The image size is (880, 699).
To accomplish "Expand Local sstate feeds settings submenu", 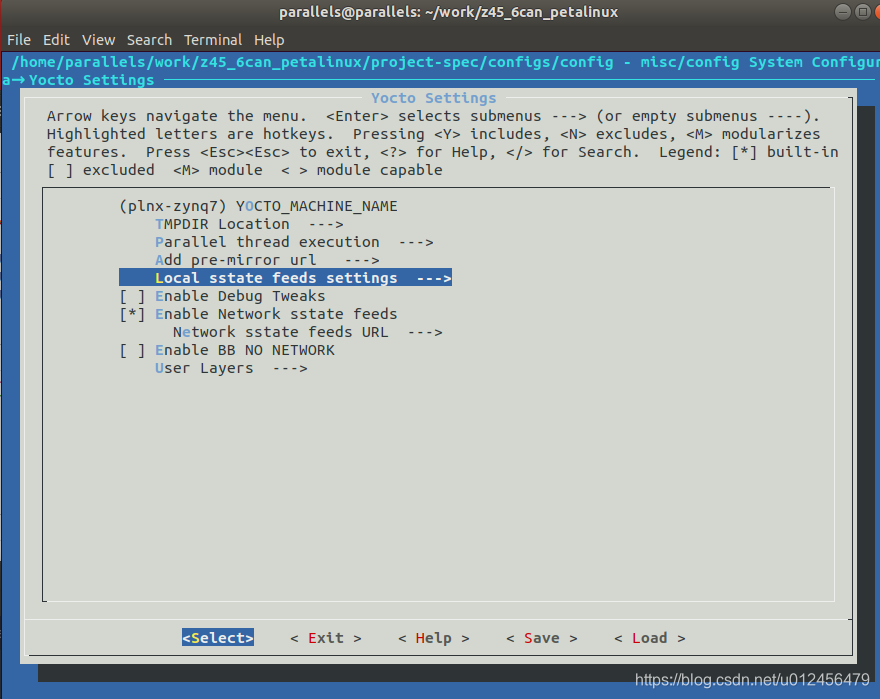I will point(285,278).
